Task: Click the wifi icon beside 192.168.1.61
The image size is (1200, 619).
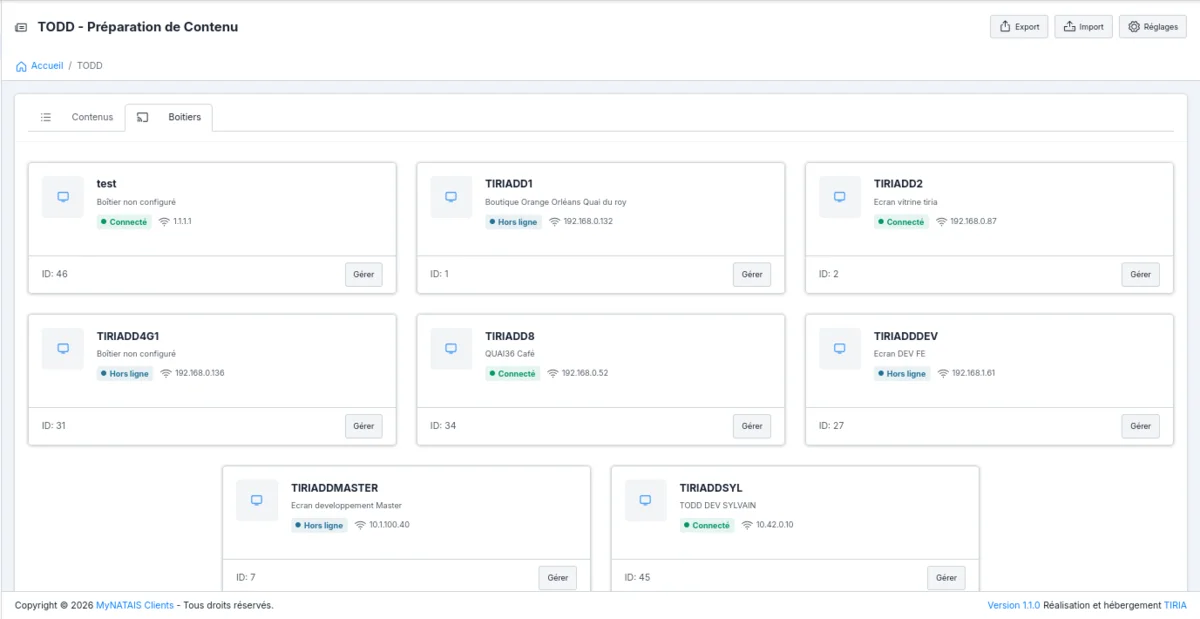Action: pos(943,374)
